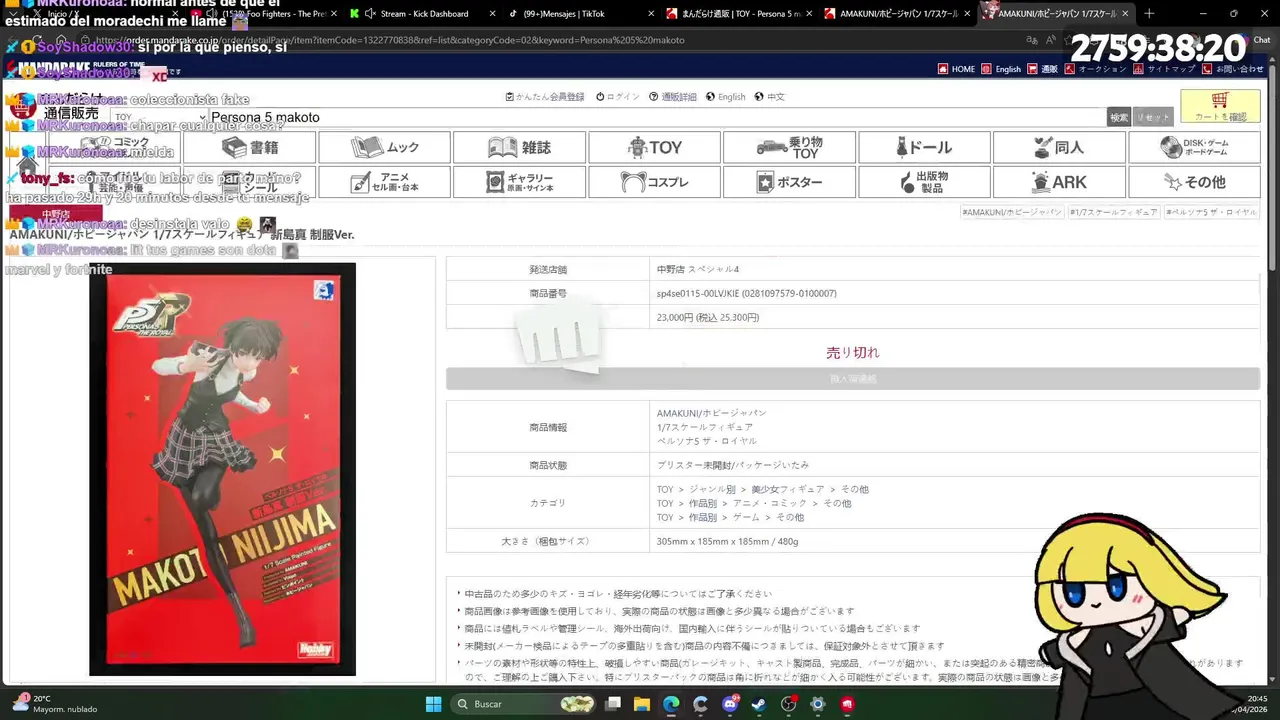Open the DISK・ゲーム category
This screenshot has height=720, width=1280.
(x=1194, y=147)
